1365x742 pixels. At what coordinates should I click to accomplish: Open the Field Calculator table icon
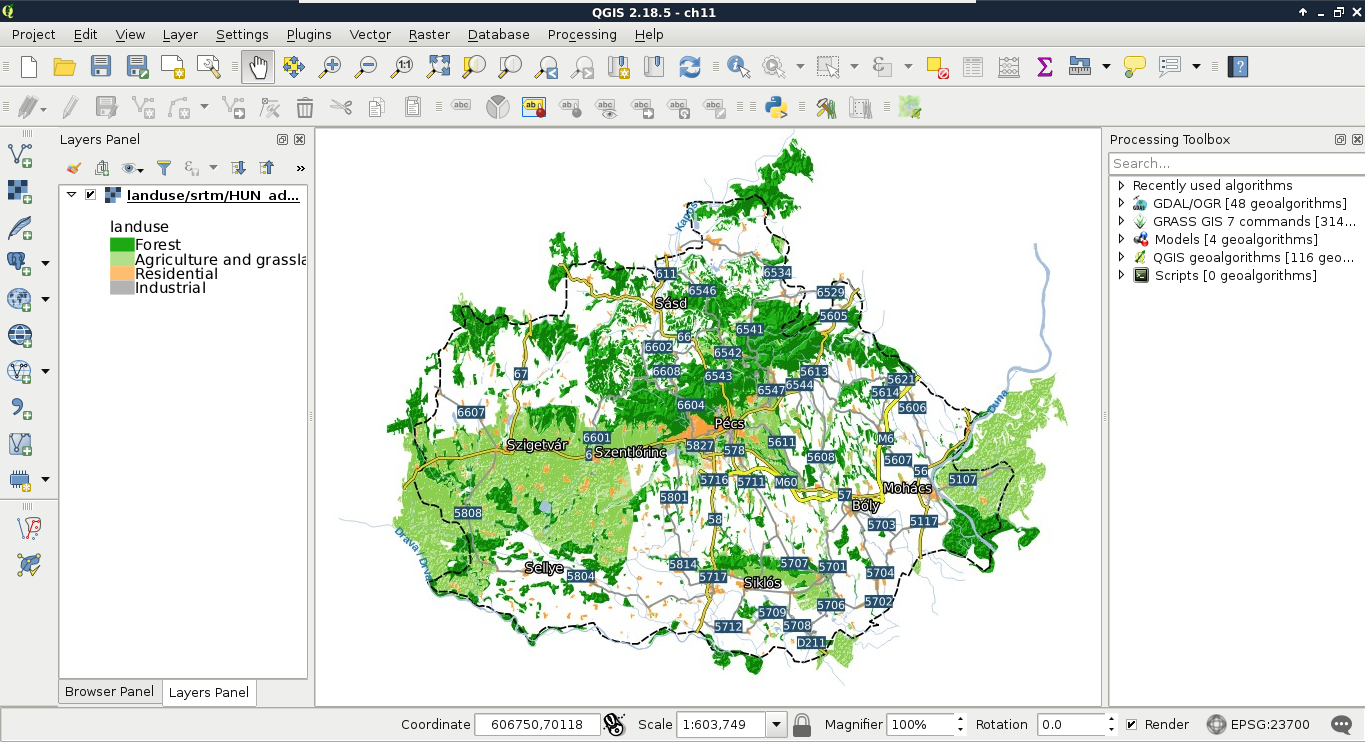(x=1008, y=67)
